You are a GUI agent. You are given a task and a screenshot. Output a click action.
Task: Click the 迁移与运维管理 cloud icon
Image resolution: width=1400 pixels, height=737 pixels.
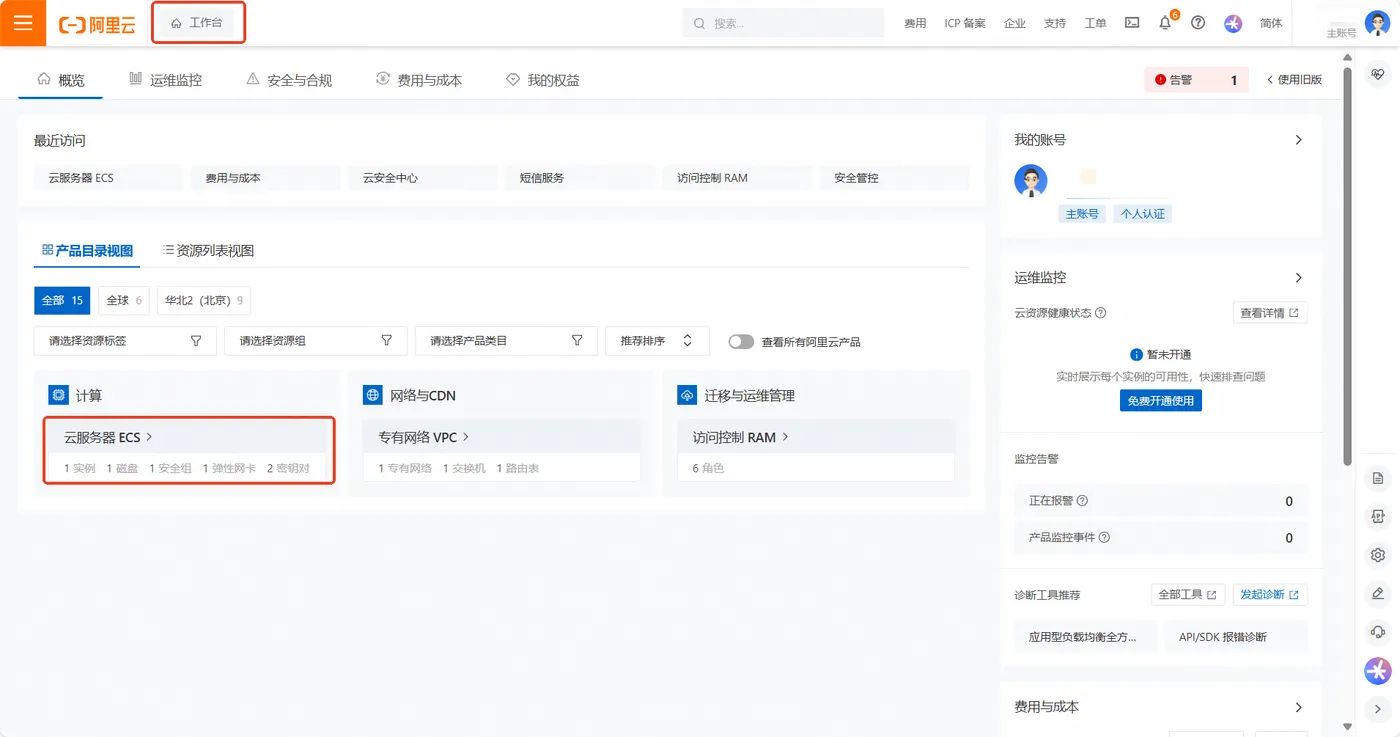pos(687,395)
